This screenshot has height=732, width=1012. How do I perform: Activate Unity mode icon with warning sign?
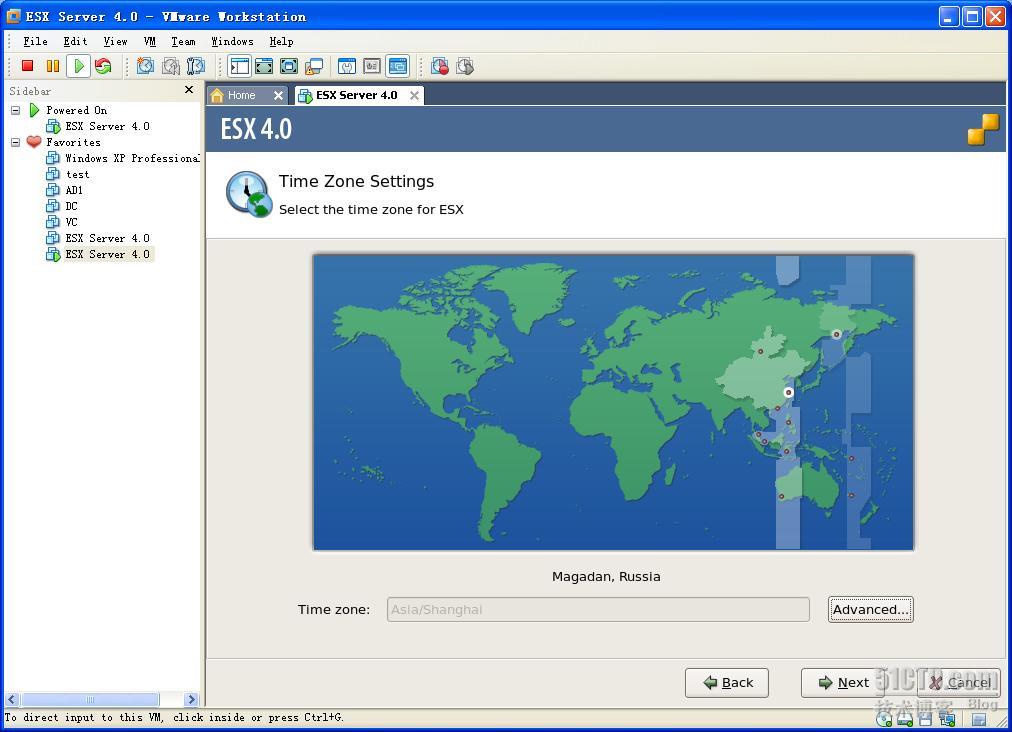coord(314,66)
